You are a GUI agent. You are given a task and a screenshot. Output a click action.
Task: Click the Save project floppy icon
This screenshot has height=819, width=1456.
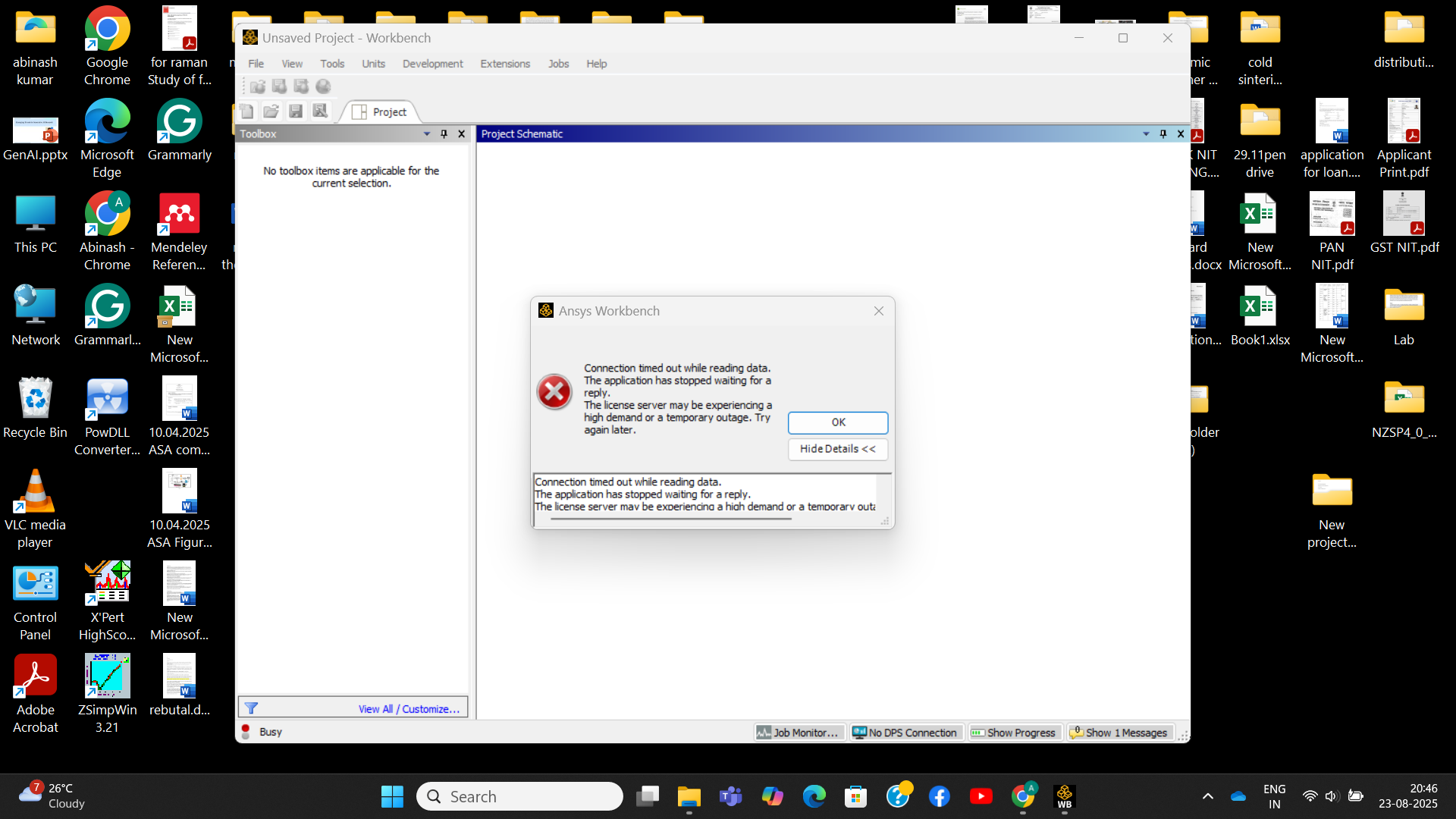coord(296,111)
